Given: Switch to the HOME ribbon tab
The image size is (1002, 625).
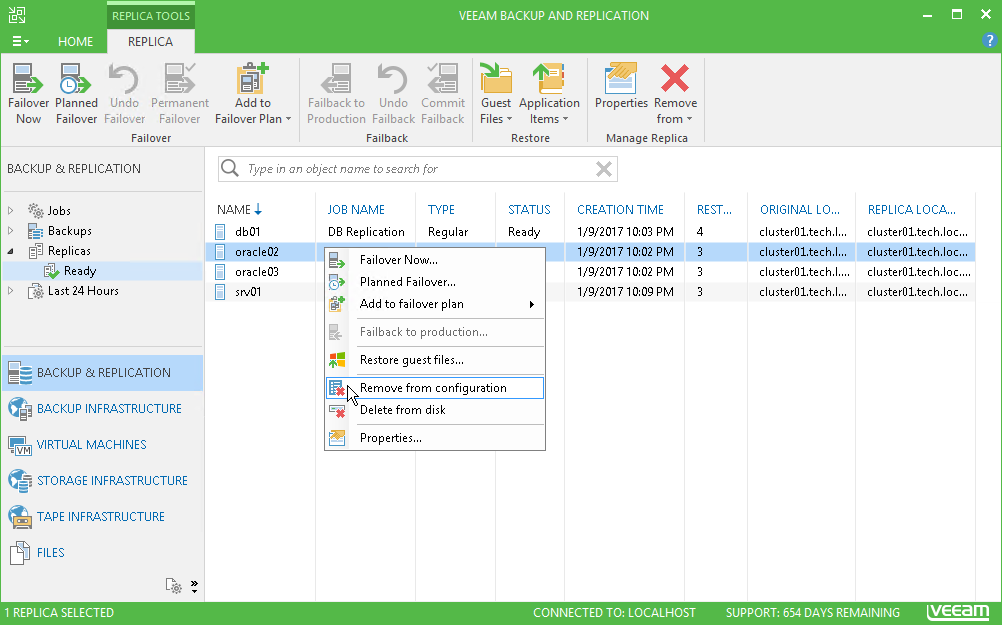Looking at the screenshot, I should tap(75, 42).
